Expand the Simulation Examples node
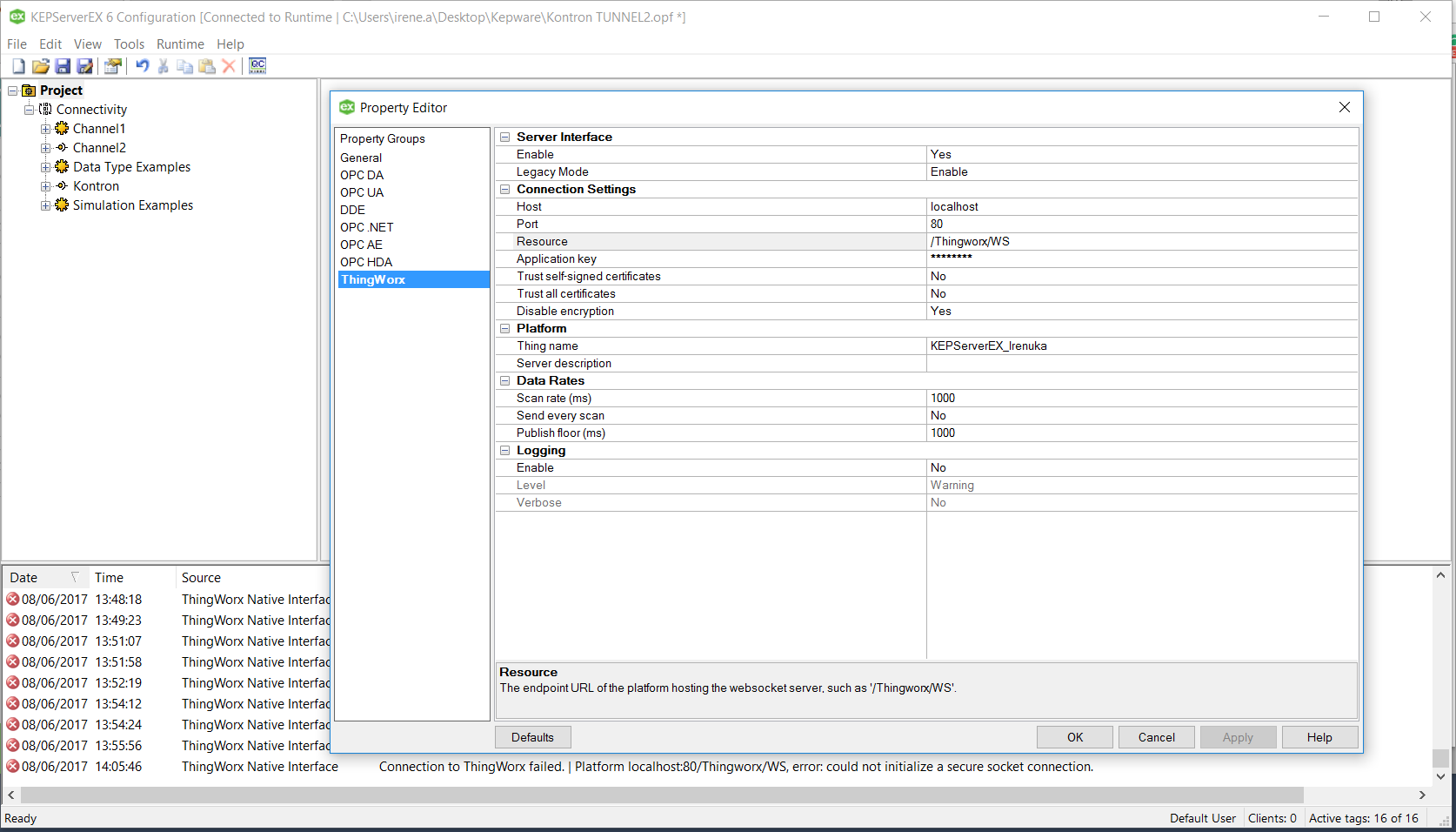1456x832 pixels. (x=45, y=205)
